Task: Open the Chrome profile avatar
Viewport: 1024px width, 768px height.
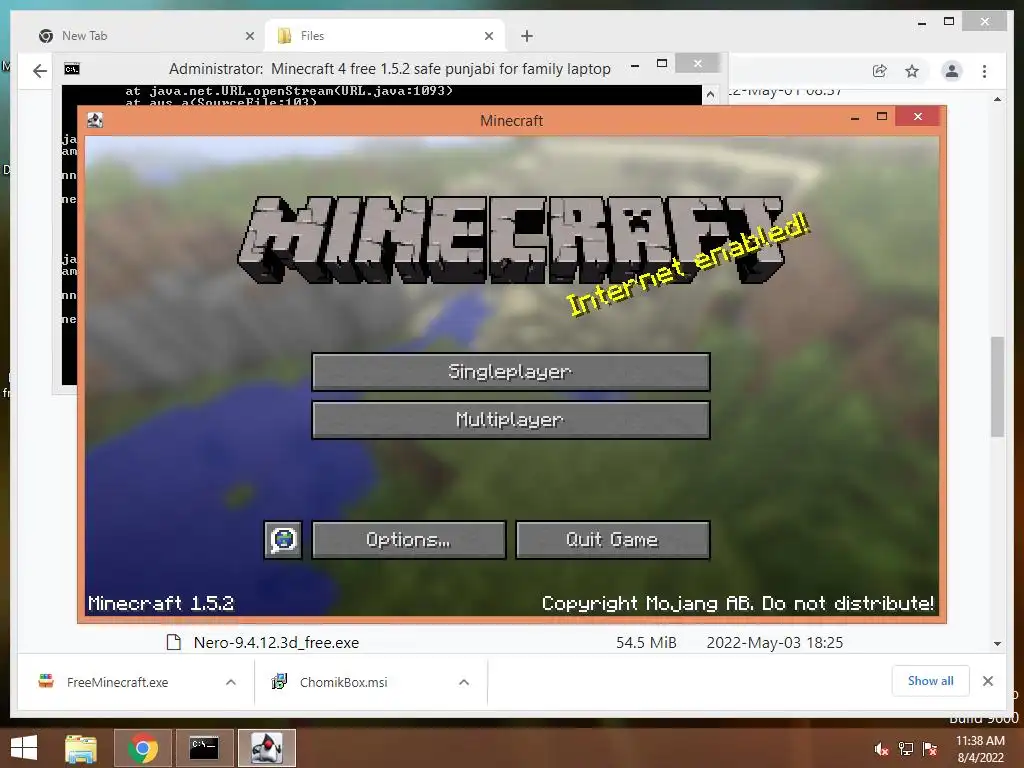Action: 952,71
